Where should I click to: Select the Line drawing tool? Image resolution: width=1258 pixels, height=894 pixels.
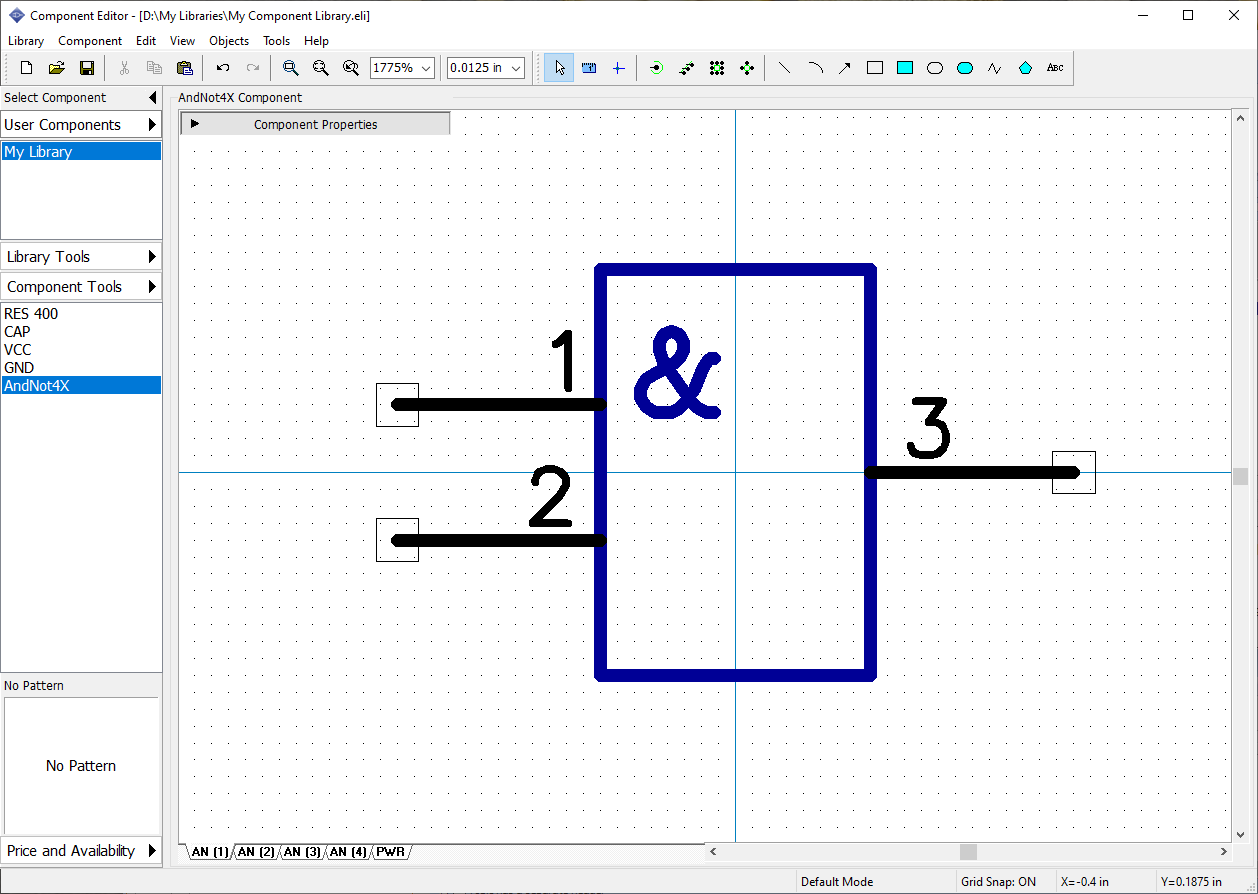(x=785, y=68)
